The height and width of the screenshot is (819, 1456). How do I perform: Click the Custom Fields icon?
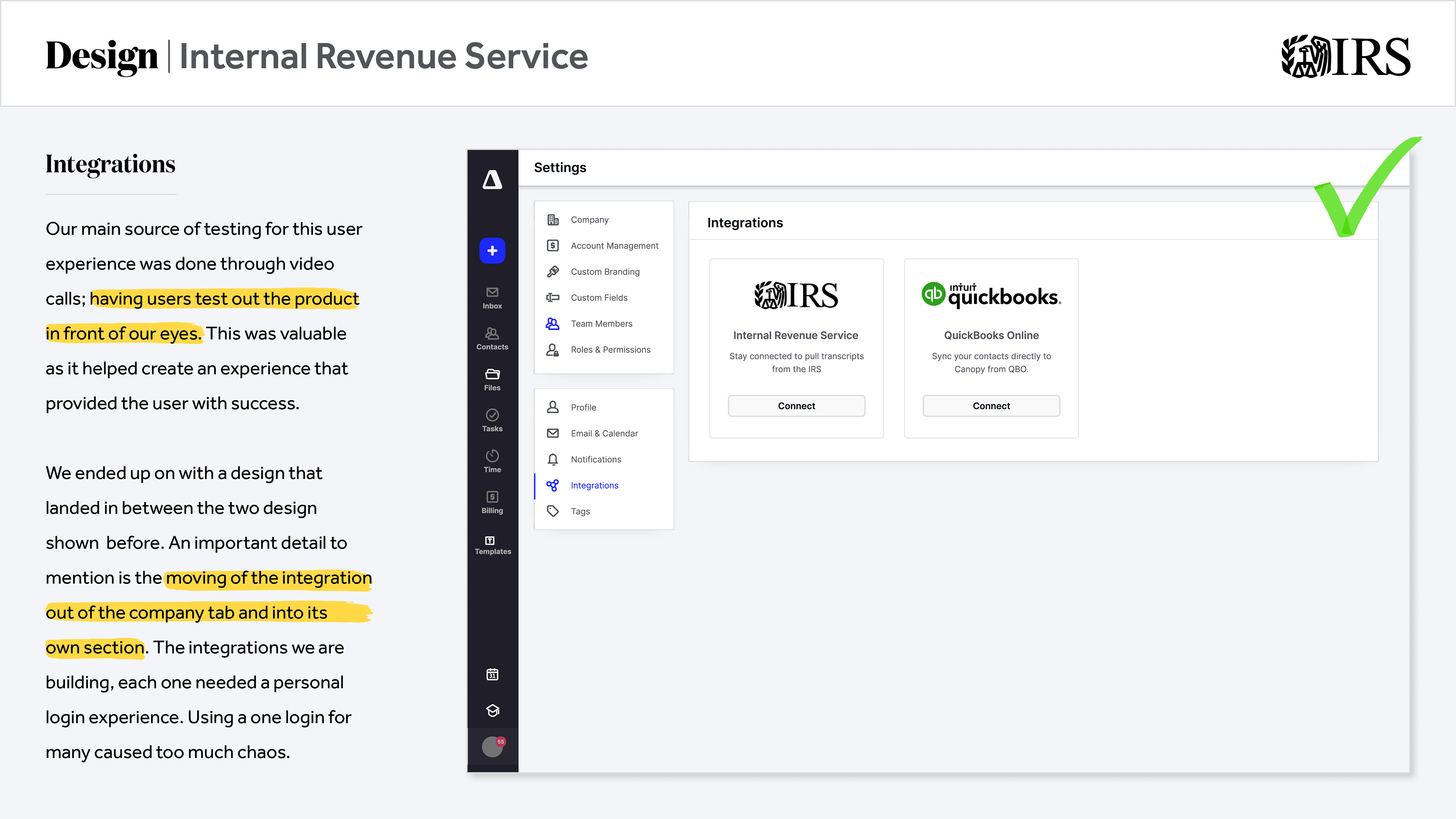(553, 297)
